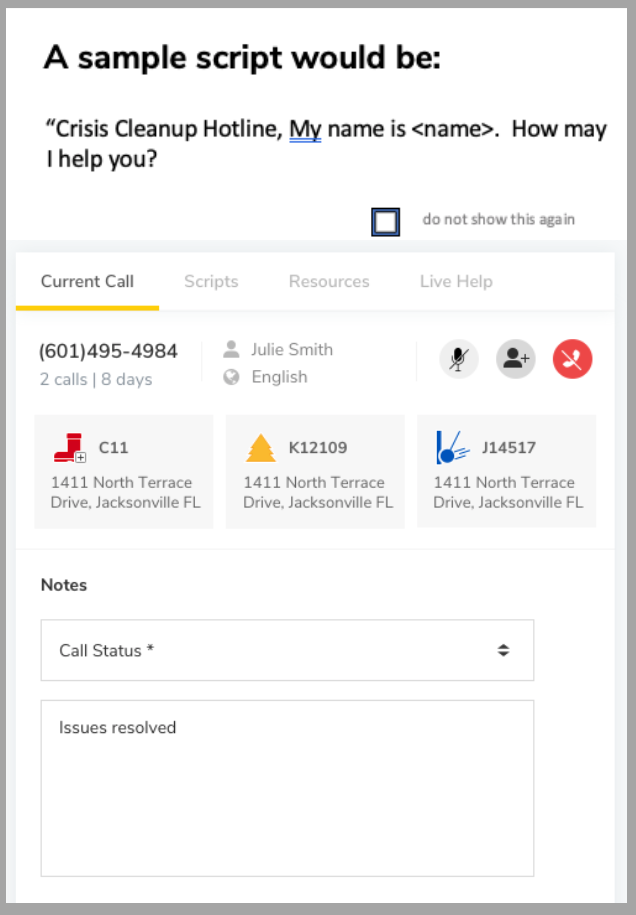Click the Call Status sort arrows
The image size is (636, 915).
(x=503, y=650)
